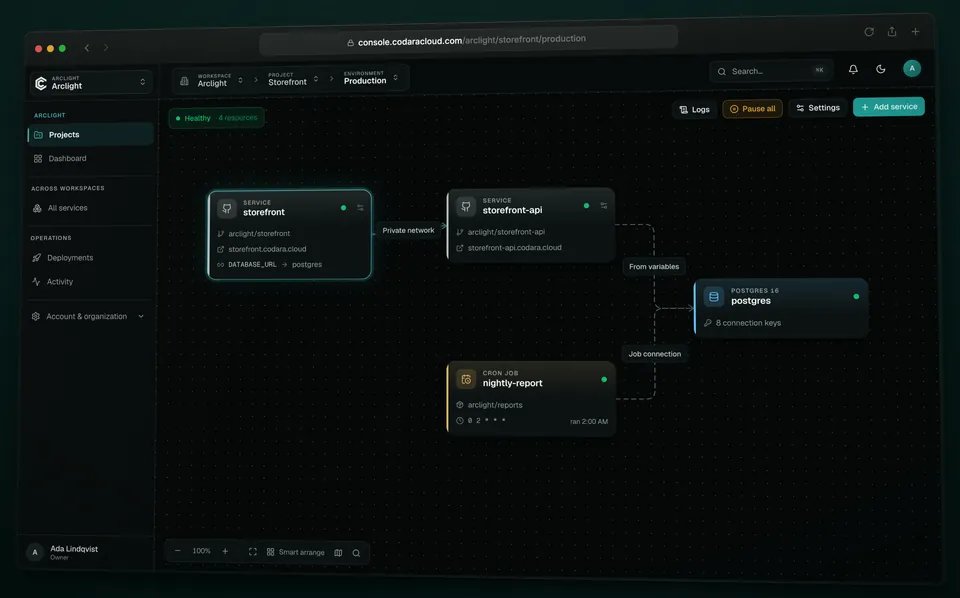Click the workspace building icon in breadcrumb
This screenshot has width=960, height=598.
coord(184,81)
